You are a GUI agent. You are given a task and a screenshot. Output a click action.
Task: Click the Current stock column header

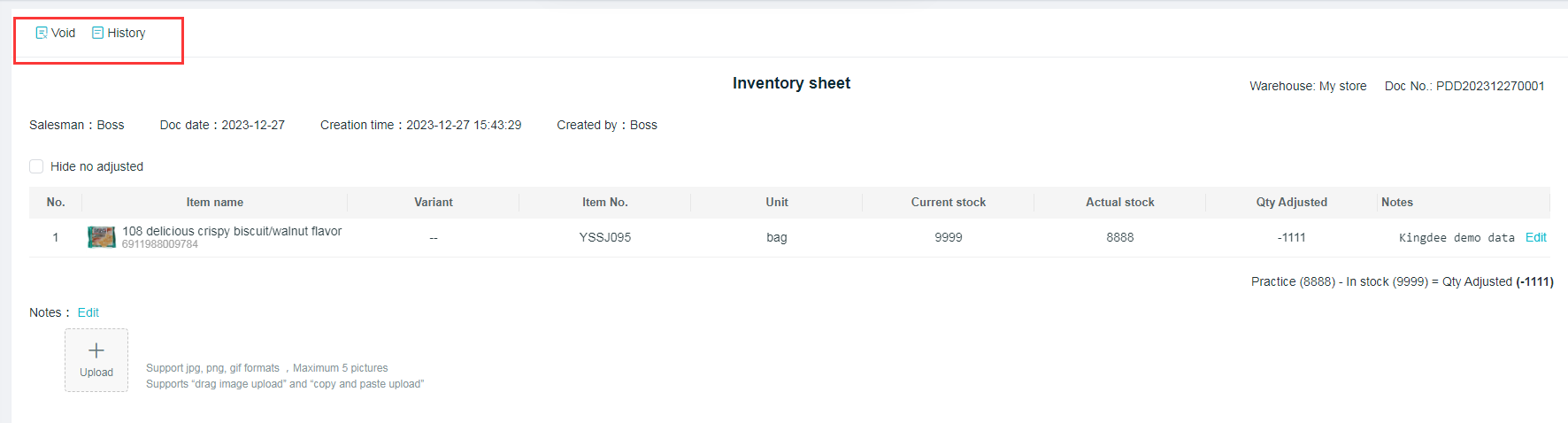coord(949,202)
